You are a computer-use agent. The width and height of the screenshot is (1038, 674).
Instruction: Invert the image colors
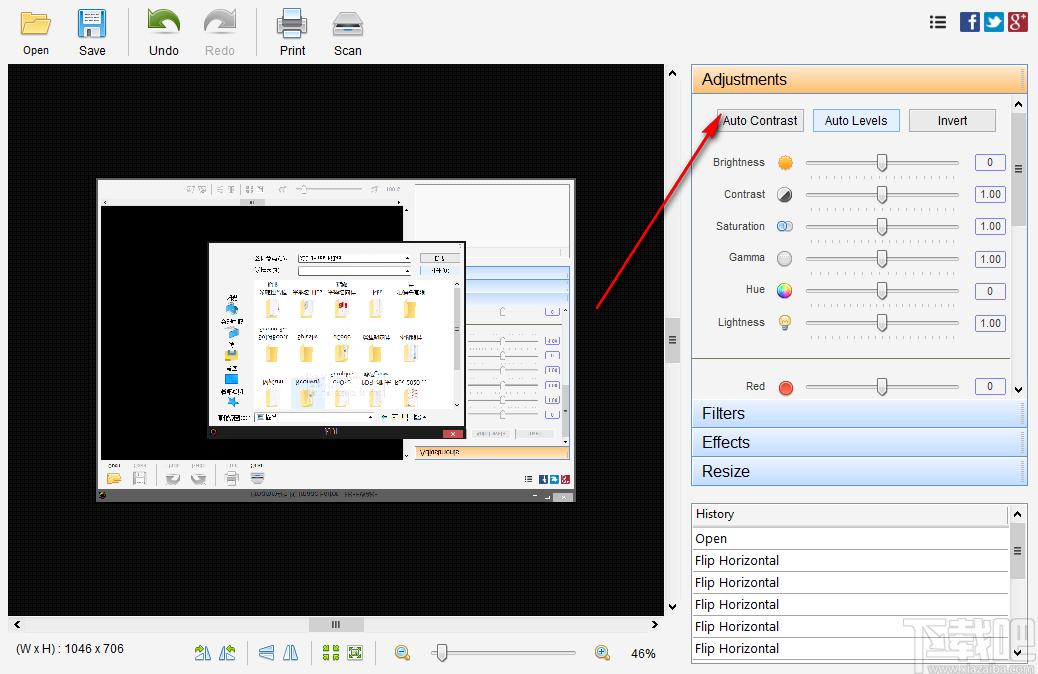[952, 120]
